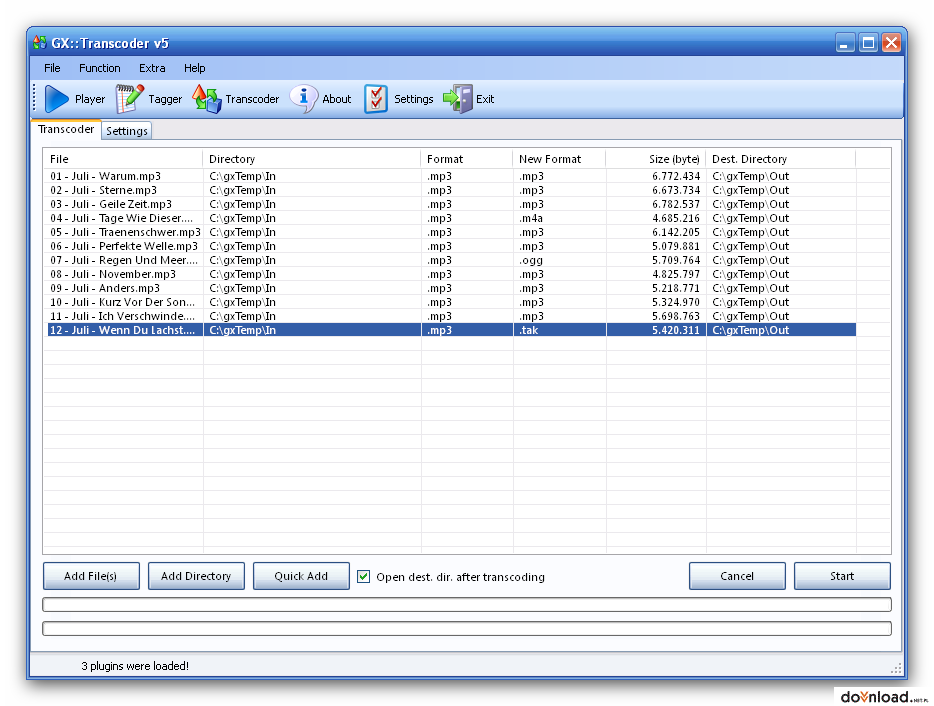Open the Function menu
The width and height of the screenshot is (934, 706).
click(x=99, y=68)
